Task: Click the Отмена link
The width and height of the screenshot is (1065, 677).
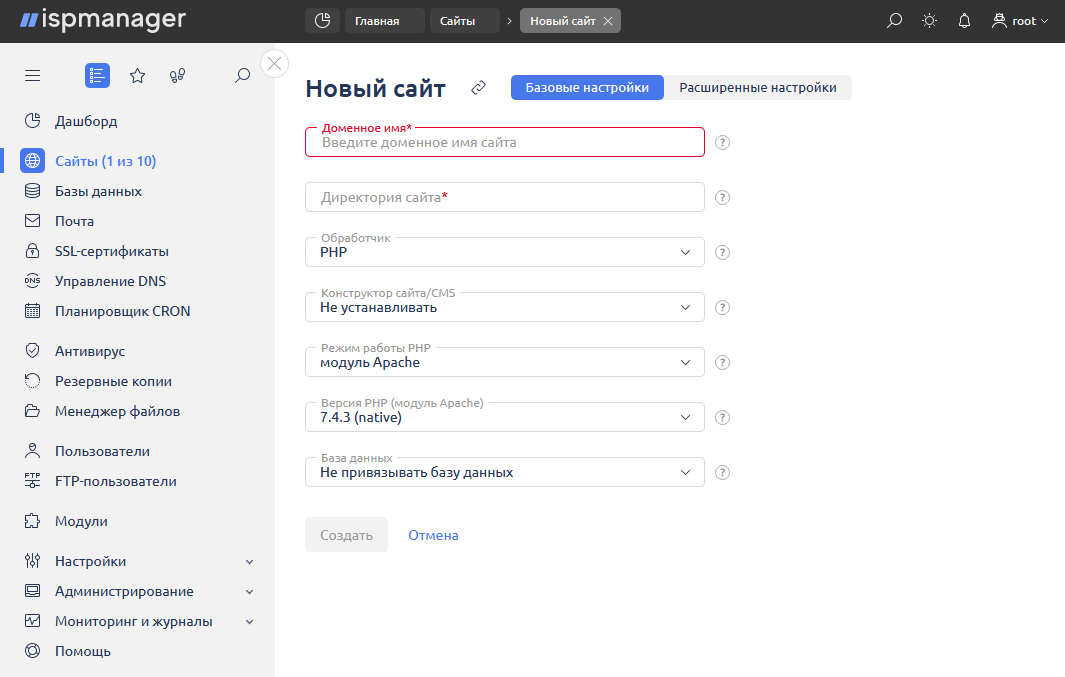Action: 433,535
